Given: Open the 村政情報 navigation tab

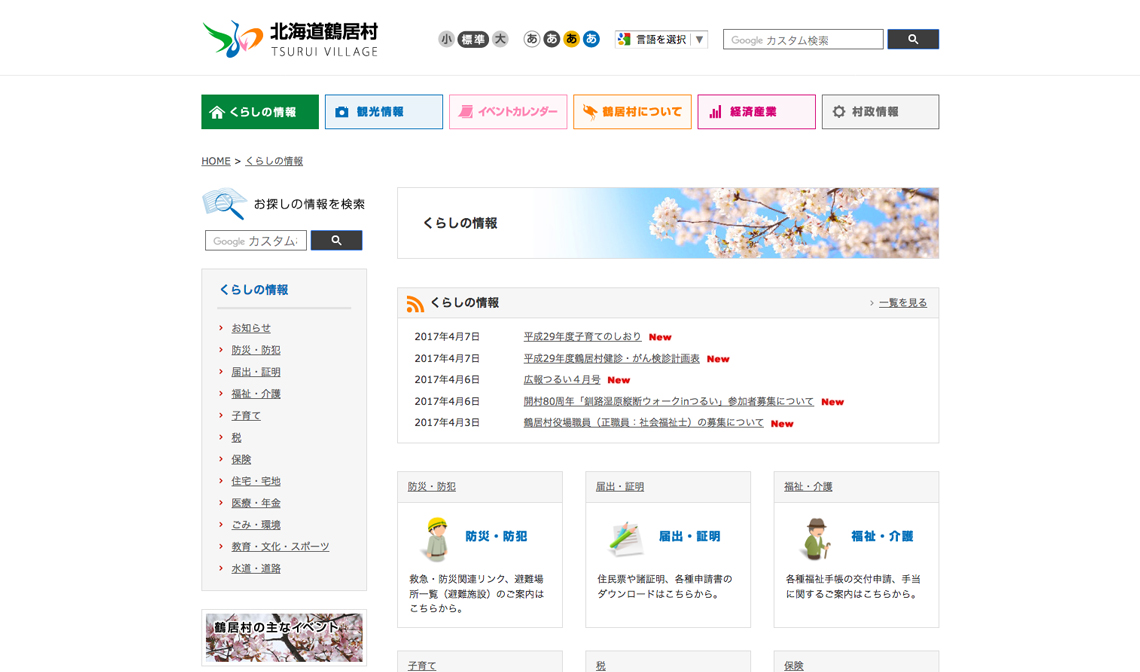Looking at the screenshot, I should tap(880, 112).
